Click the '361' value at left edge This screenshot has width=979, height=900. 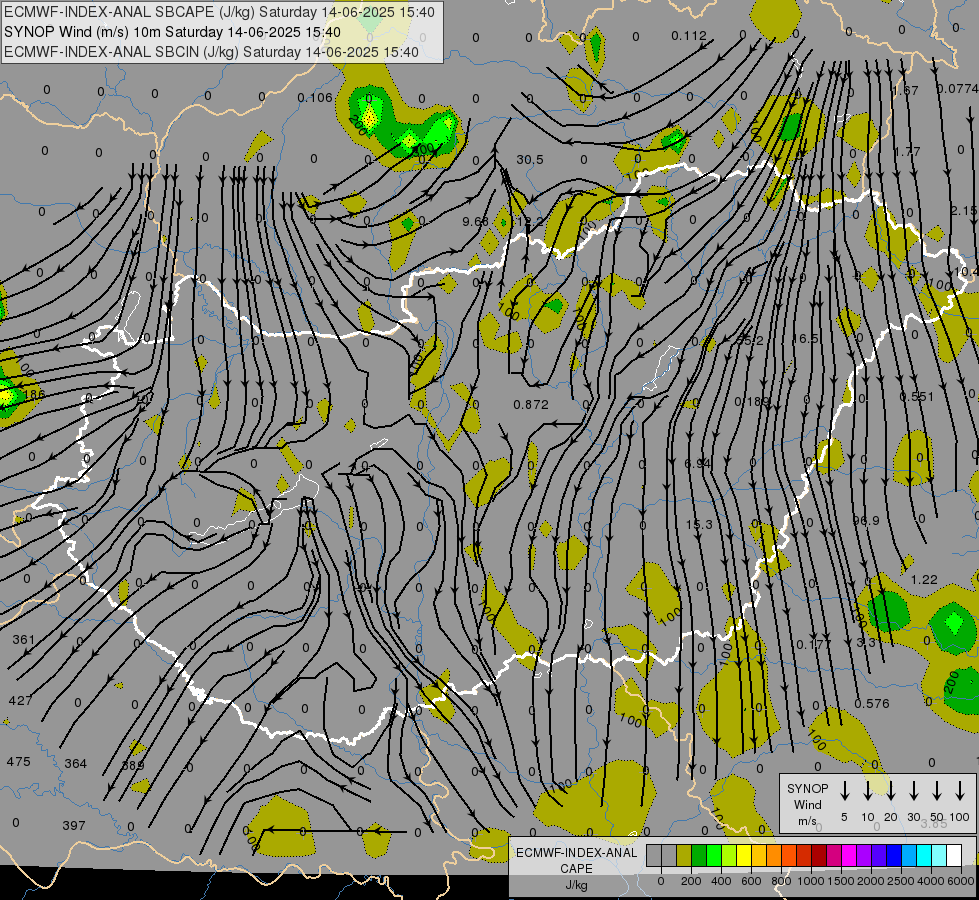coord(24,640)
